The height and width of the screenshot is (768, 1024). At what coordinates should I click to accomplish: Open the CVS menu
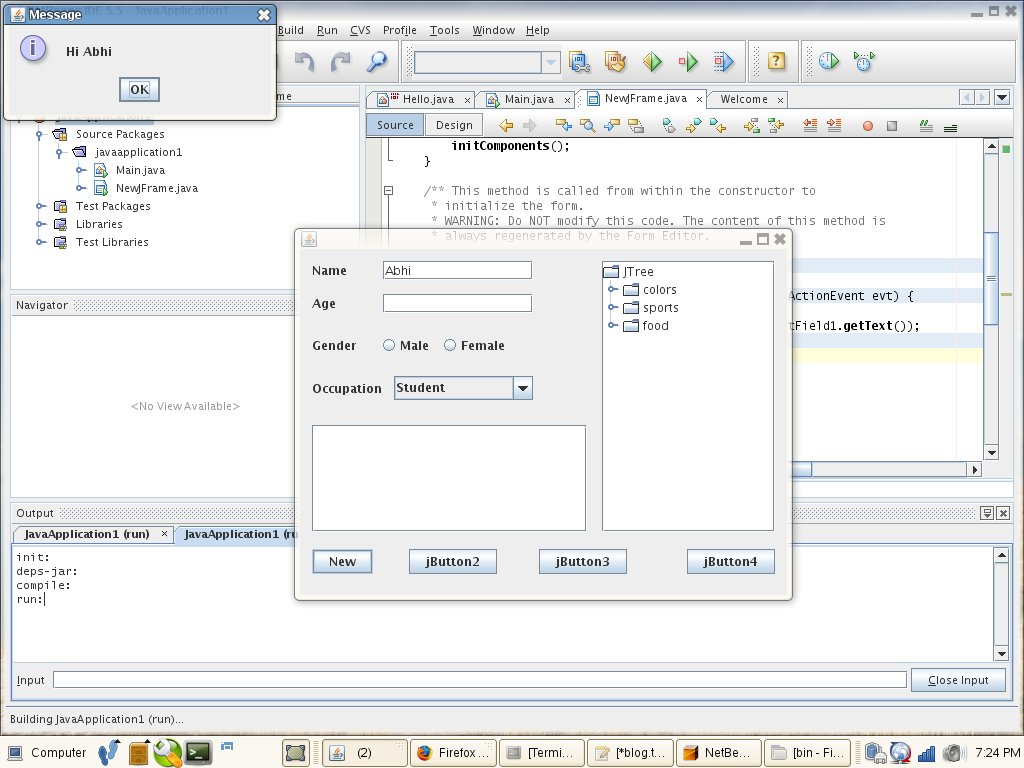point(360,30)
